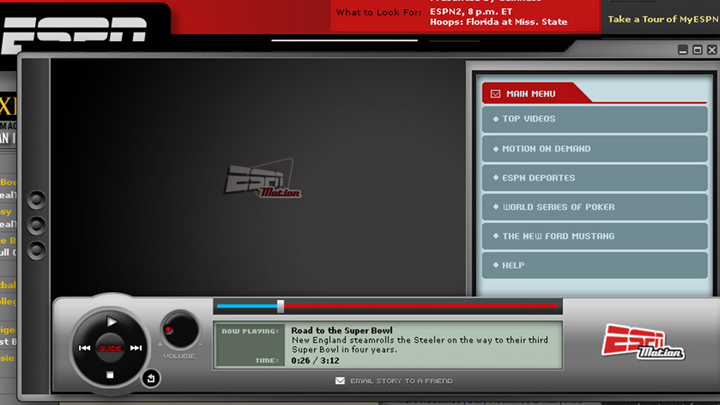
Task: Click the What to Look For label
Action: tap(378, 12)
